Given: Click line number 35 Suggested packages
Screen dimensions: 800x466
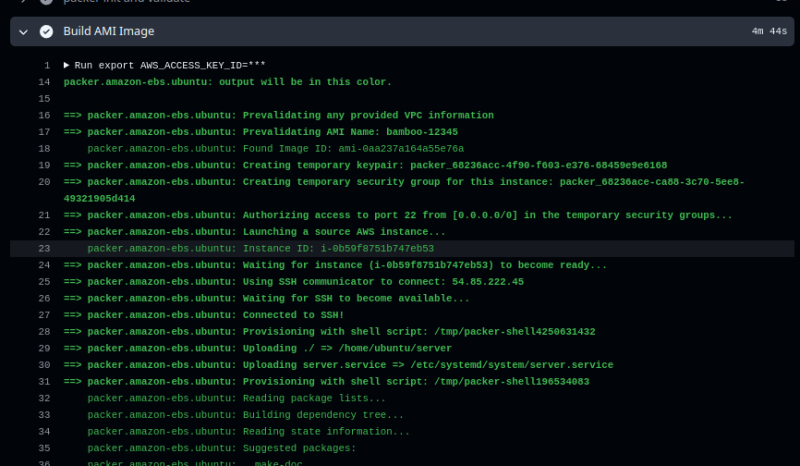Looking at the screenshot, I should click(44, 448).
